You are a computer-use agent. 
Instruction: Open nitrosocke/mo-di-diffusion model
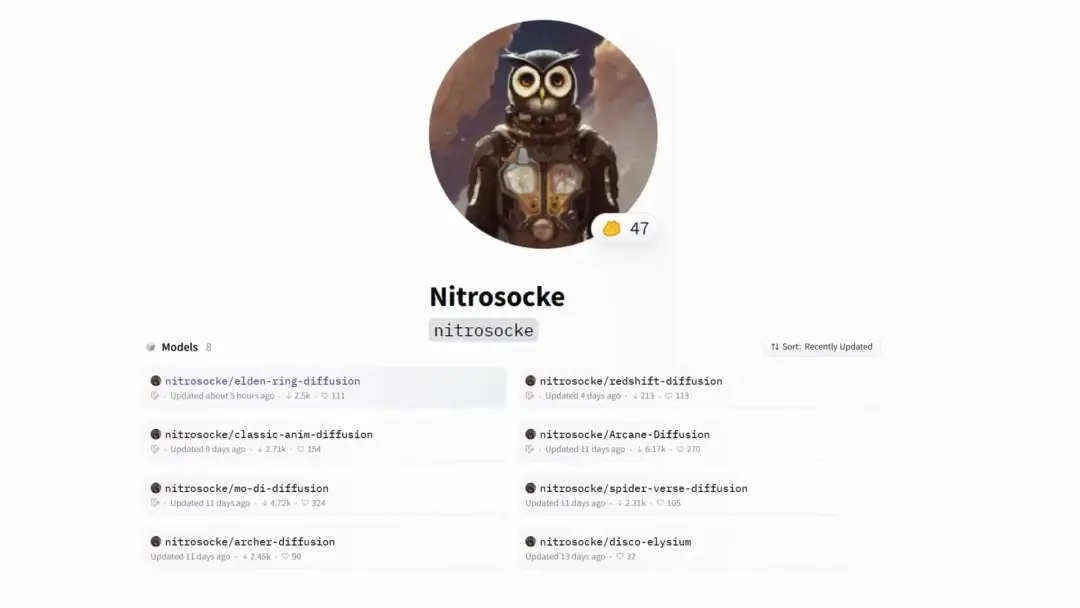tap(247, 488)
